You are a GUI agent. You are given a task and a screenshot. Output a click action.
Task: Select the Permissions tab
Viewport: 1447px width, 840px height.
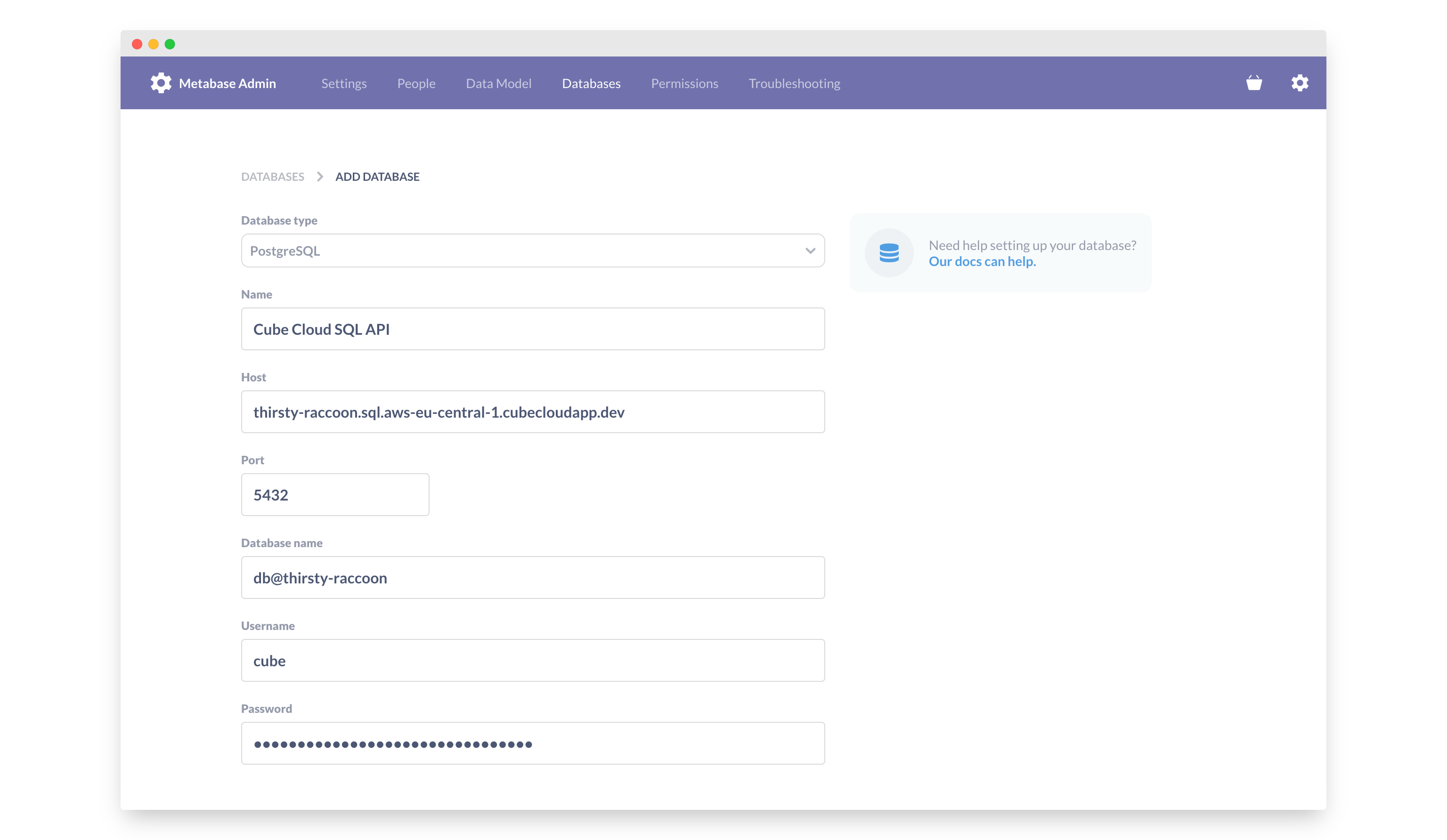point(684,84)
